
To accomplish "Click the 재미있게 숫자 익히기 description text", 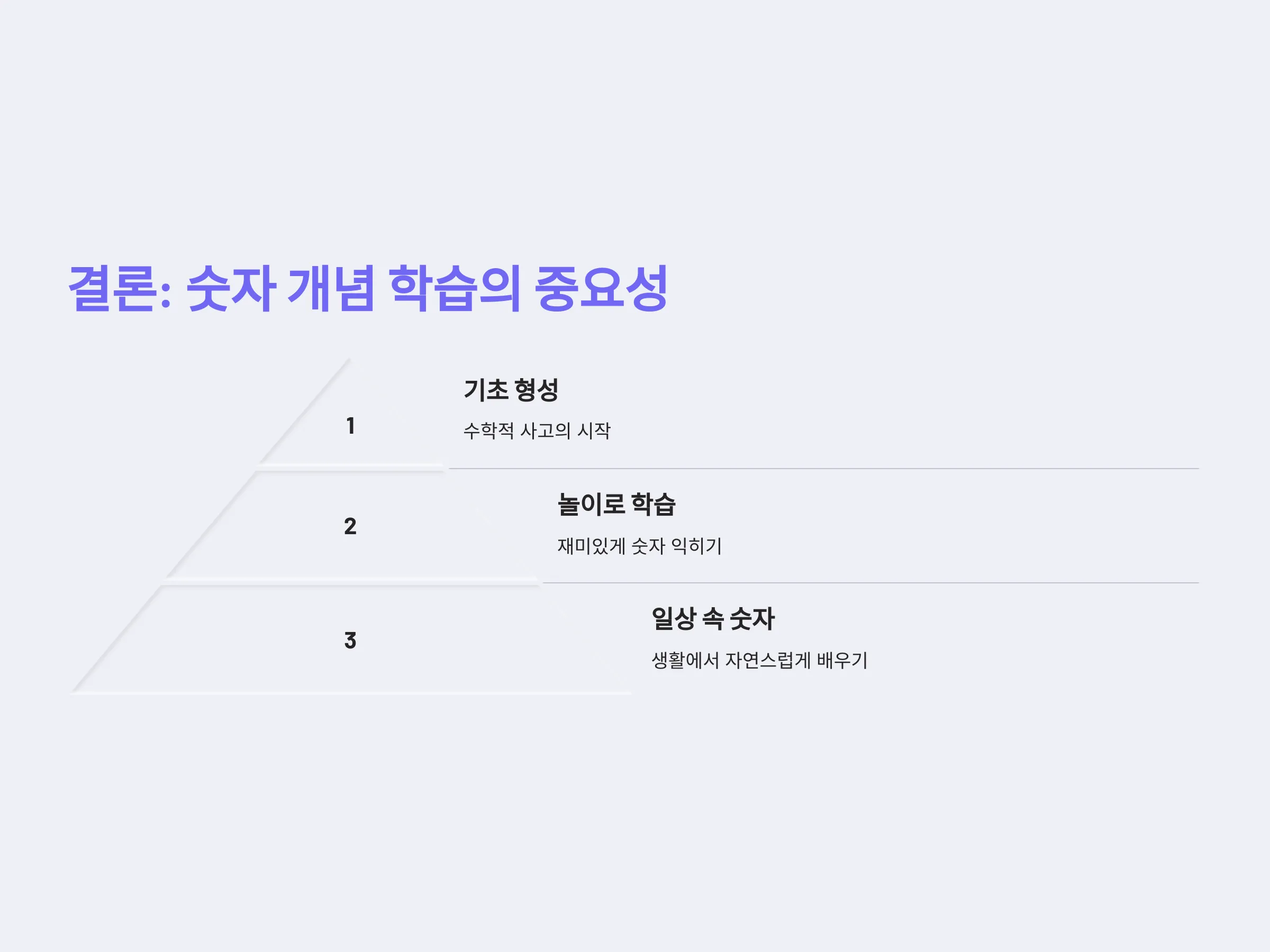I will 639,545.
